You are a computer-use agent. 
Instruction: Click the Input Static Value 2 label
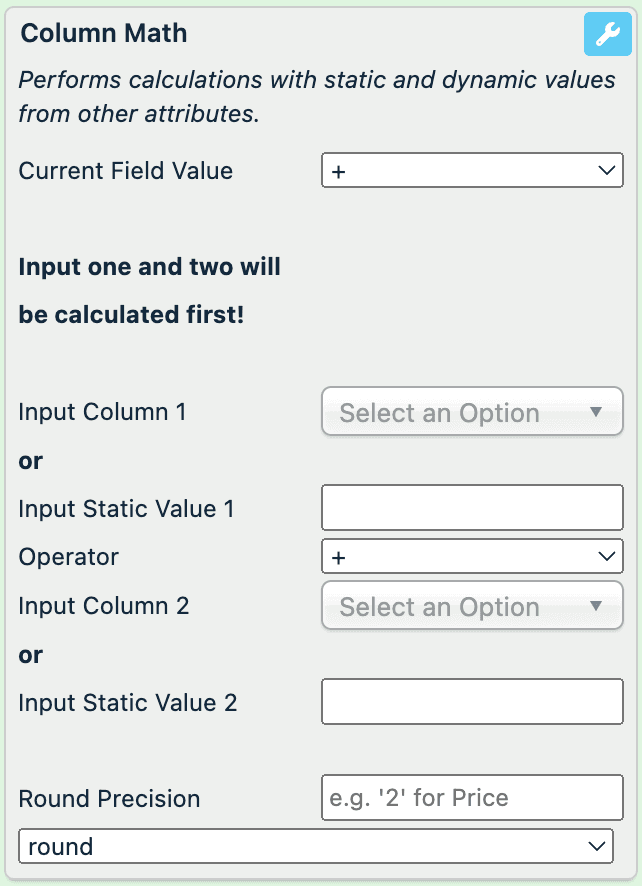128,703
